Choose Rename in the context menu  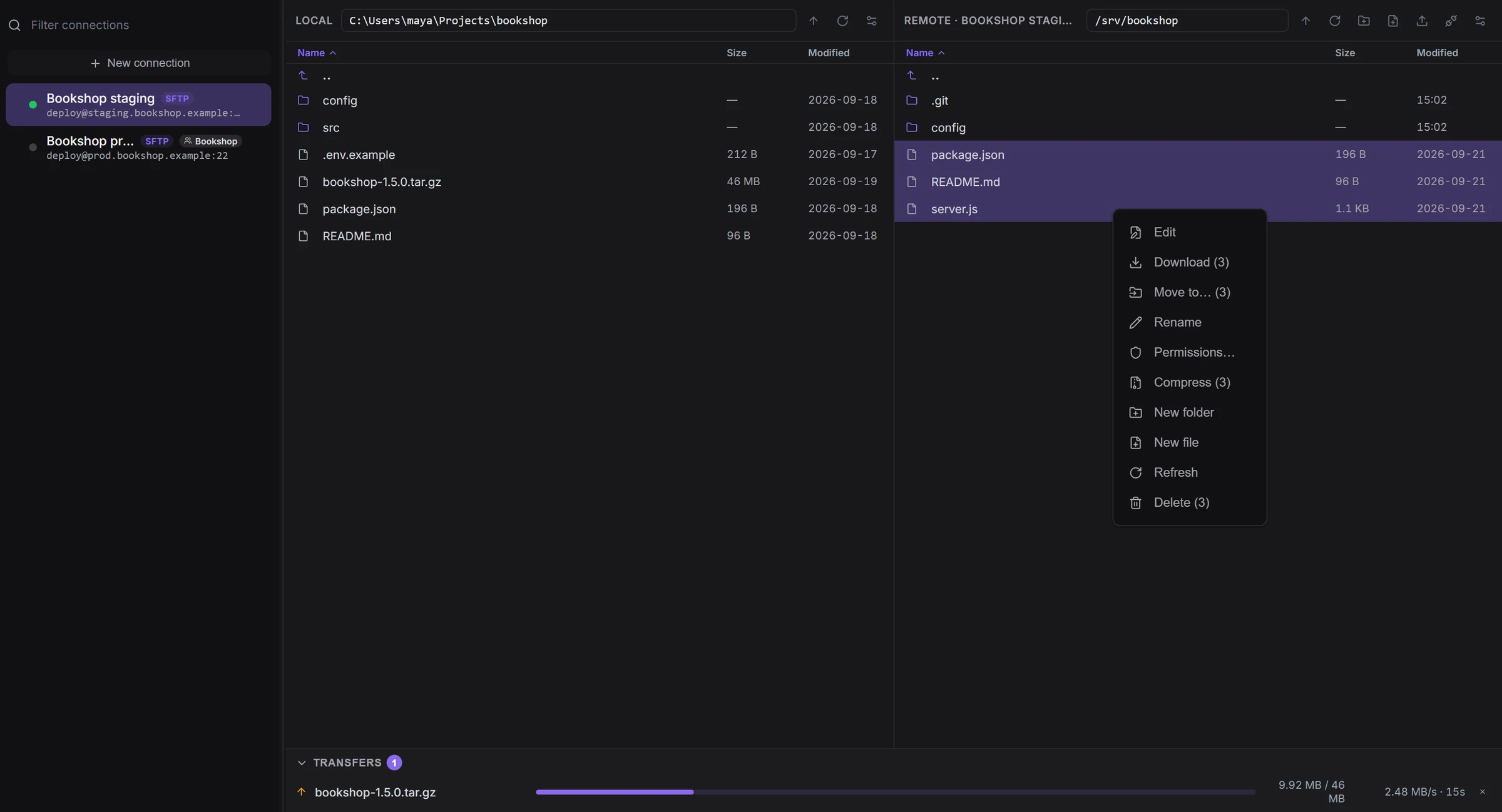(x=1190, y=322)
